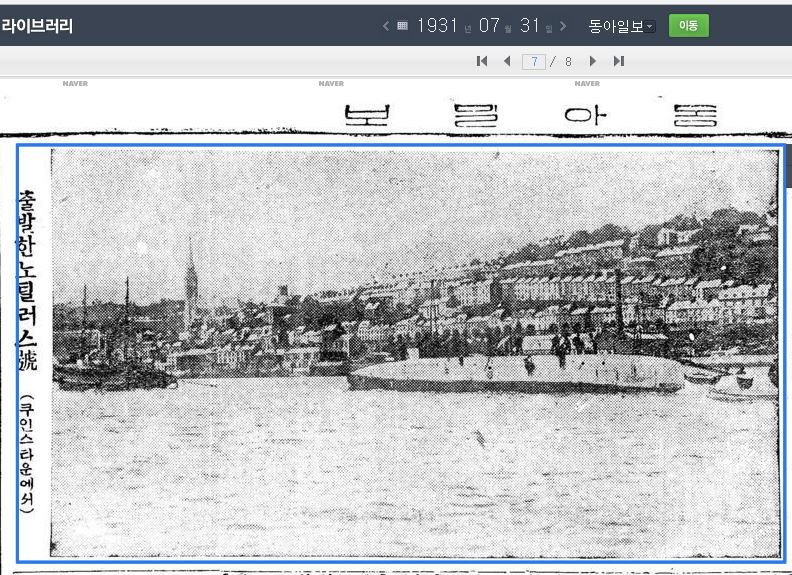This screenshot has width=792, height=575.
Task: Expand the 동아일보 newspaper dropdown arrow
Action: [x=650, y=27]
